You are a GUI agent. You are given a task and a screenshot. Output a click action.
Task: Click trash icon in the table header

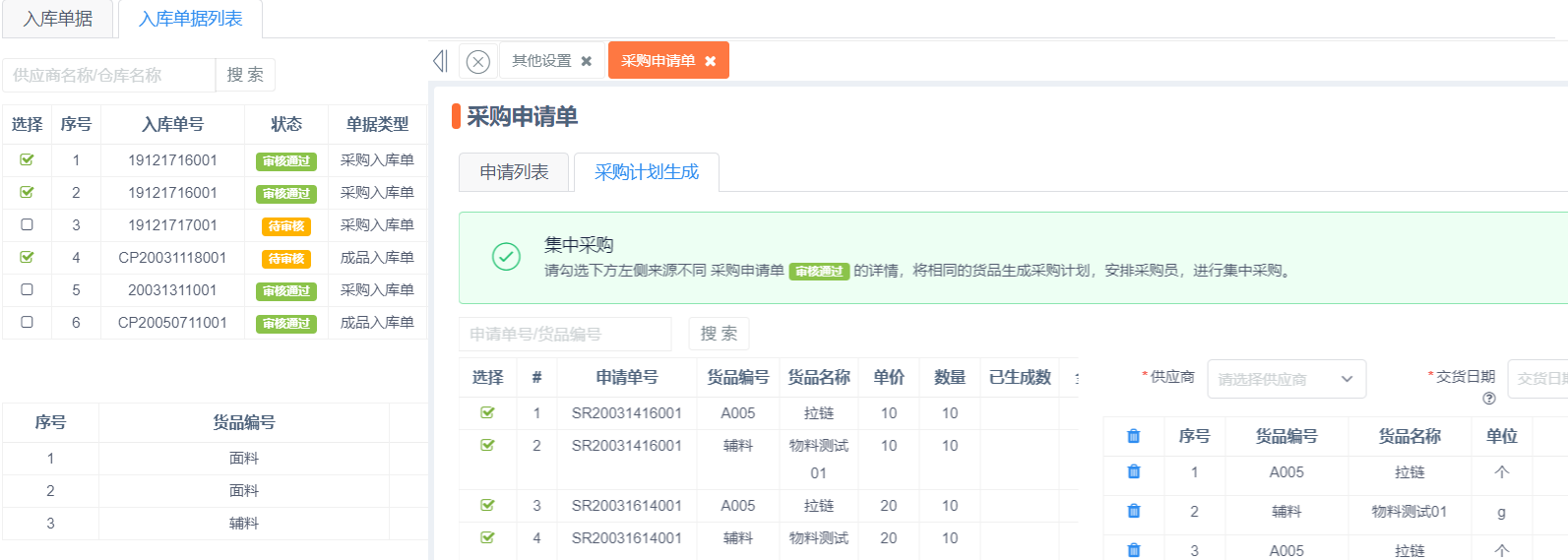point(1134,436)
